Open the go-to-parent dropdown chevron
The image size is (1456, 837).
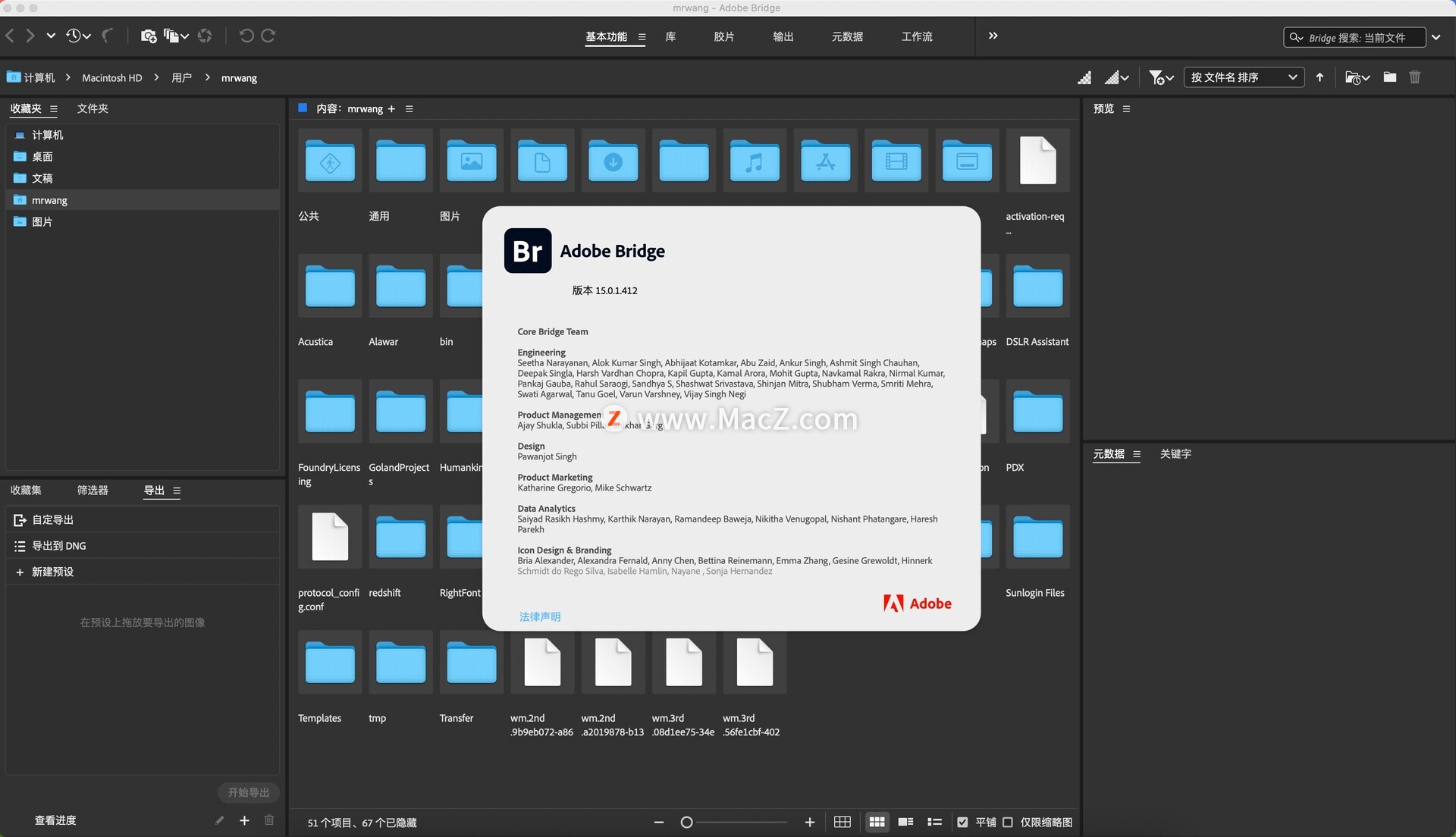(51, 36)
